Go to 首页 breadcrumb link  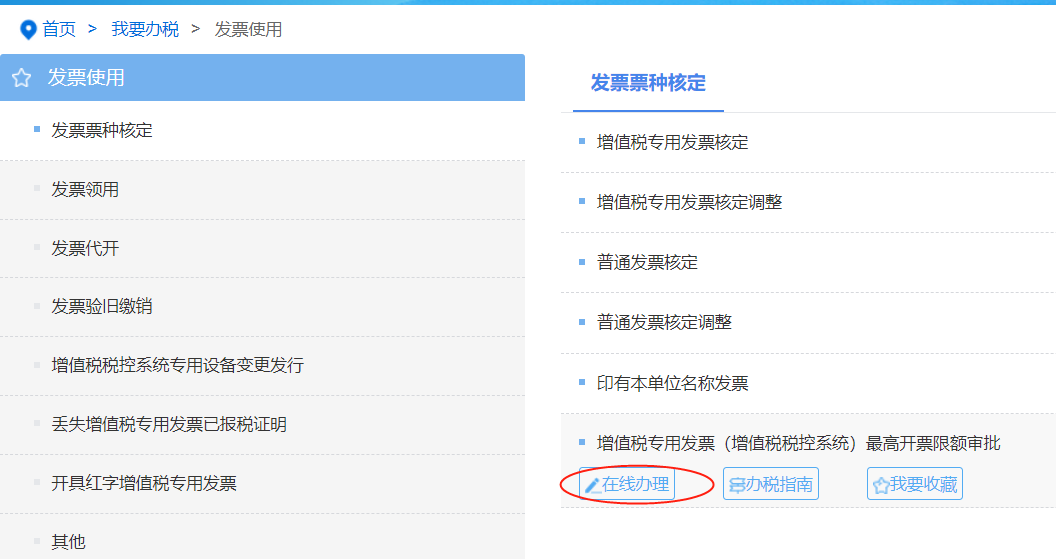coord(59,30)
